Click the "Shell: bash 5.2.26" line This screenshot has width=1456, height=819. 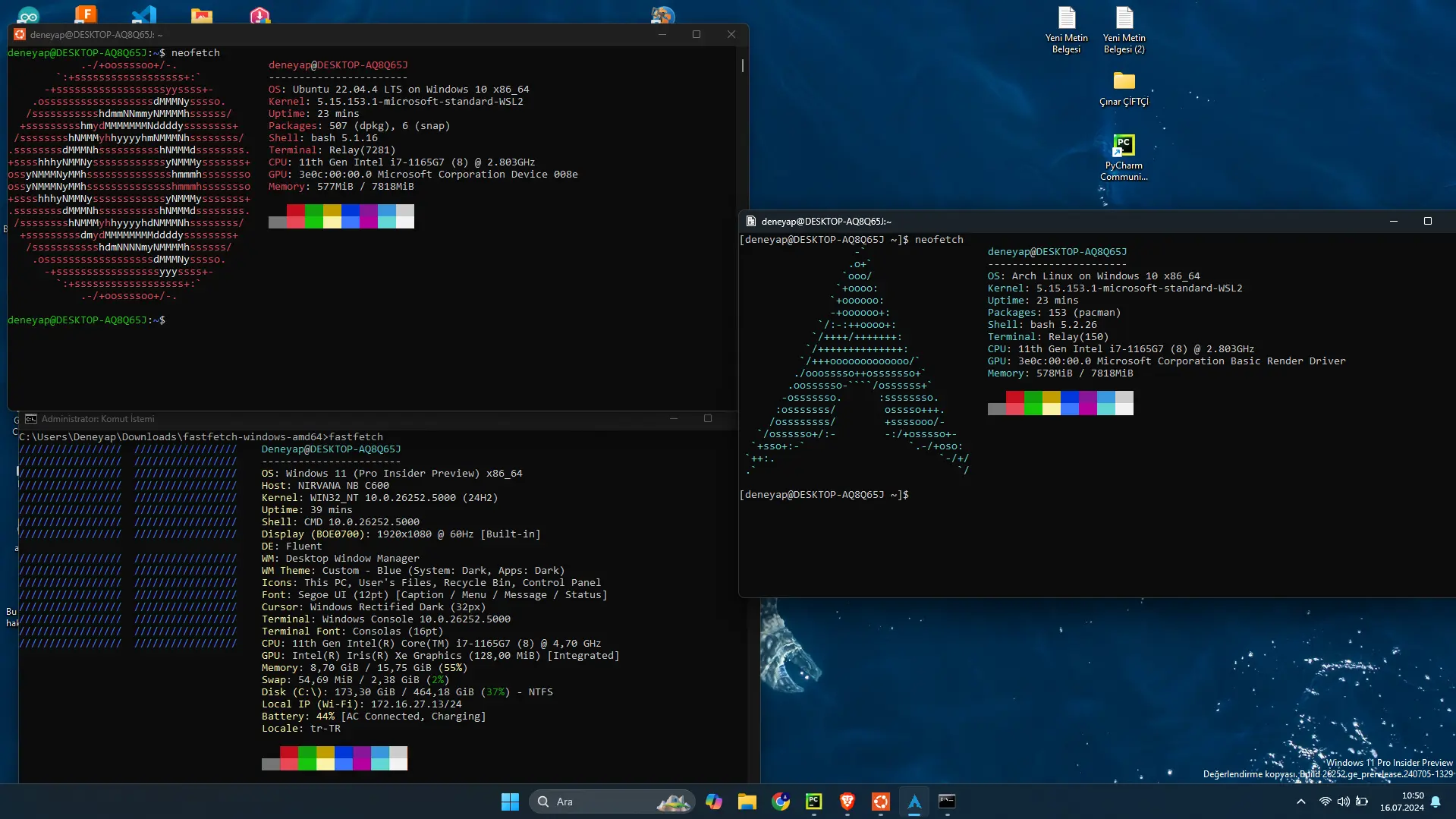[x=1042, y=325]
